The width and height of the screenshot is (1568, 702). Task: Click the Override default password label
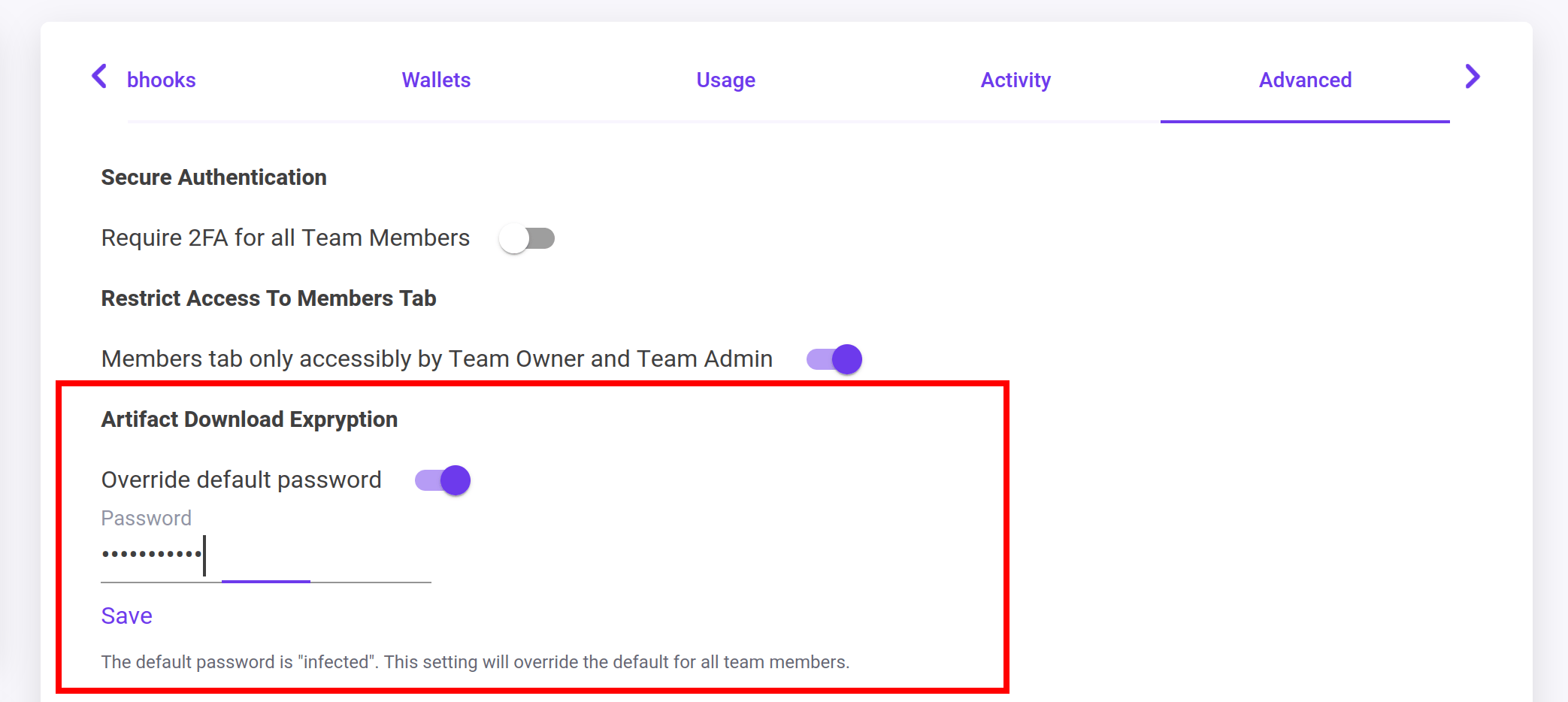[x=241, y=480]
